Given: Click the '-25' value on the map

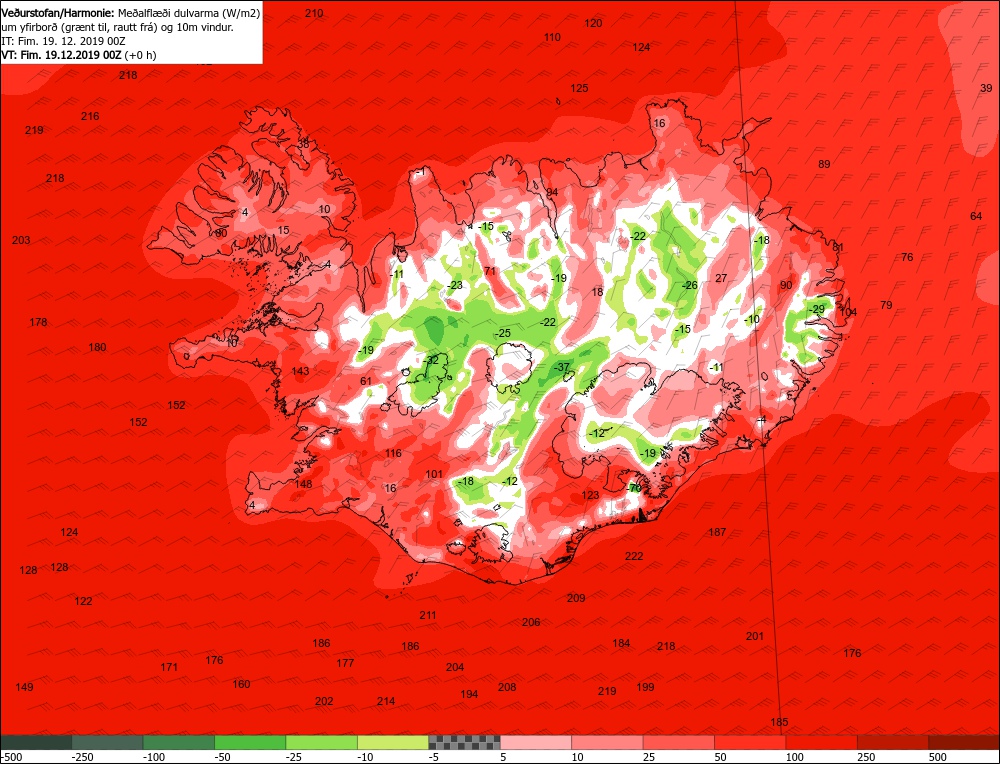Looking at the screenshot, I should (x=503, y=334).
